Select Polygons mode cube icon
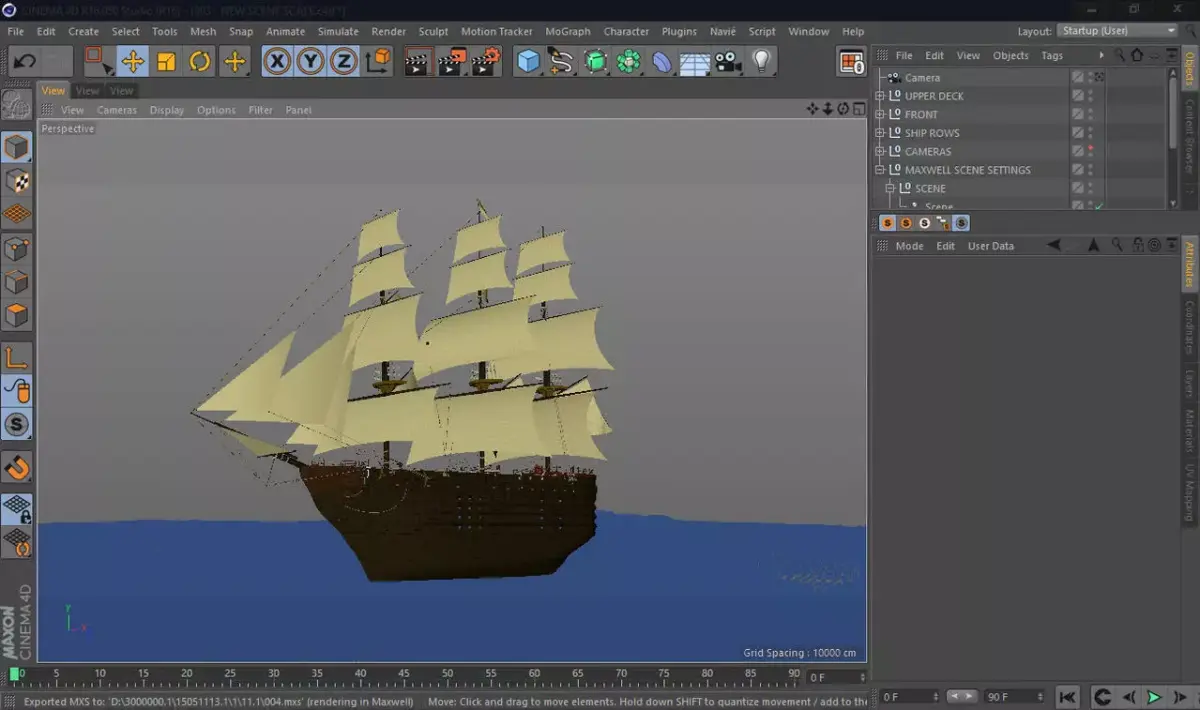The width and height of the screenshot is (1200, 710). (x=16, y=316)
